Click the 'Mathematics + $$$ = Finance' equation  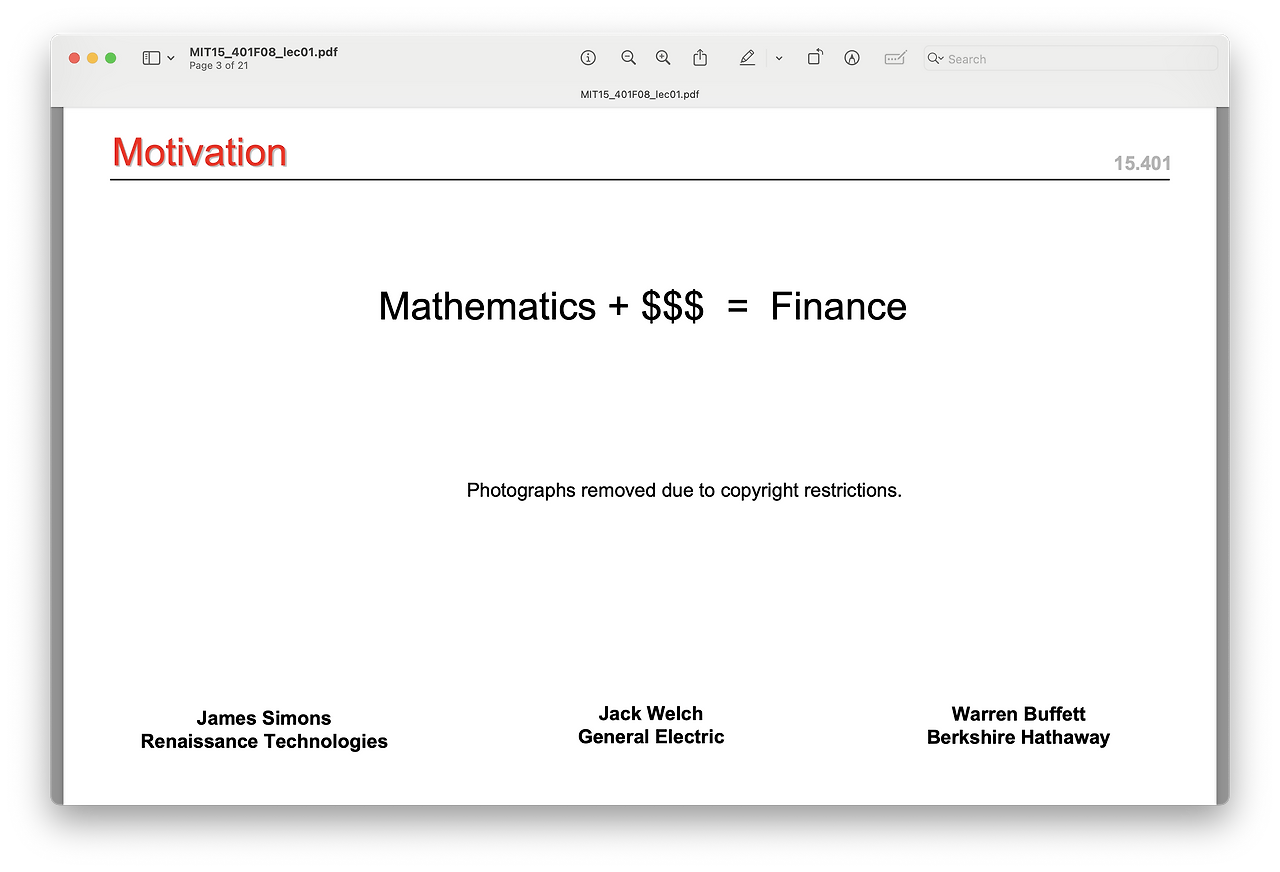click(x=642, y=306)
